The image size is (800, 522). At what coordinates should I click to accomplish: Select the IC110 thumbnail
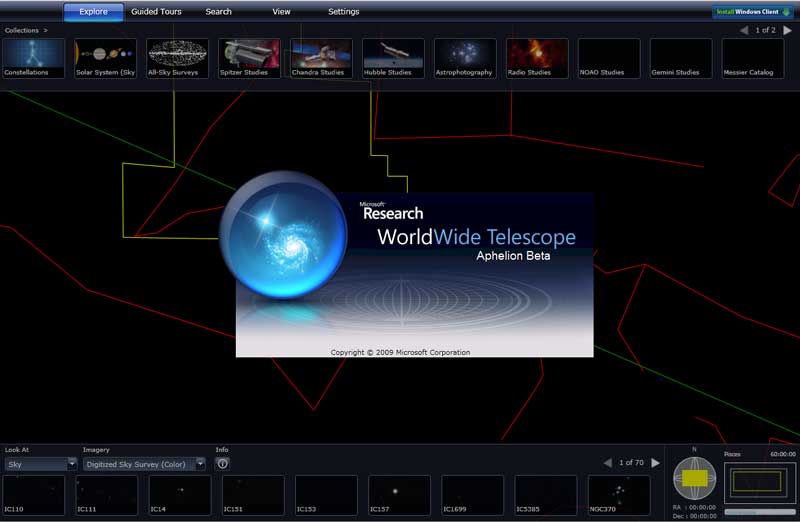coord(34,495)
